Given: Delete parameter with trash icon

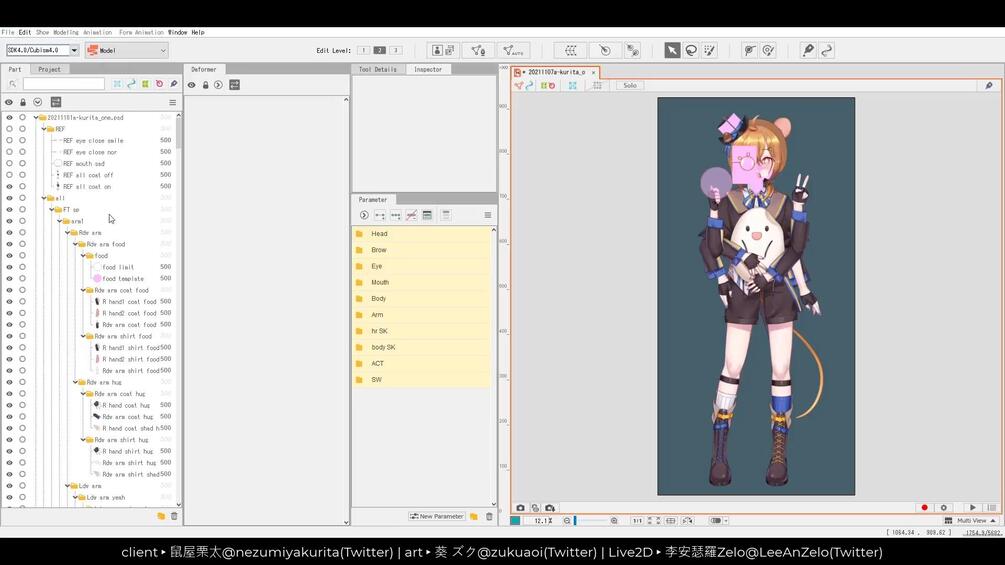Looking at the screenshot, I should 489,516.
